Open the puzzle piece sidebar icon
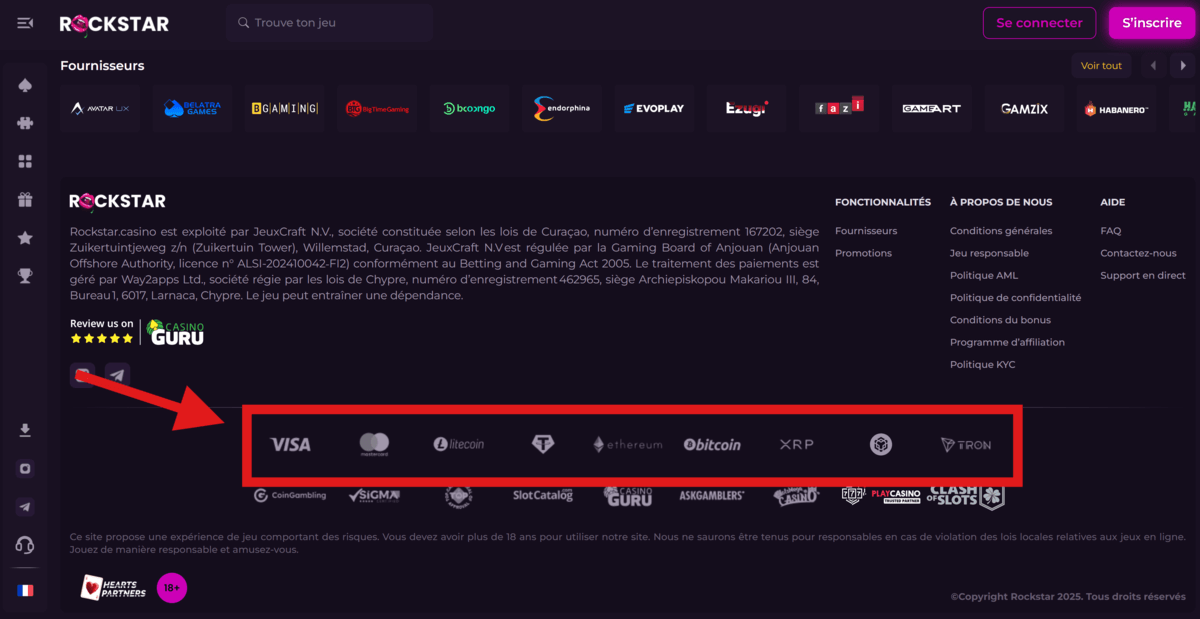The width and height of the screenshot is (1200, 619). coord(25,124)
